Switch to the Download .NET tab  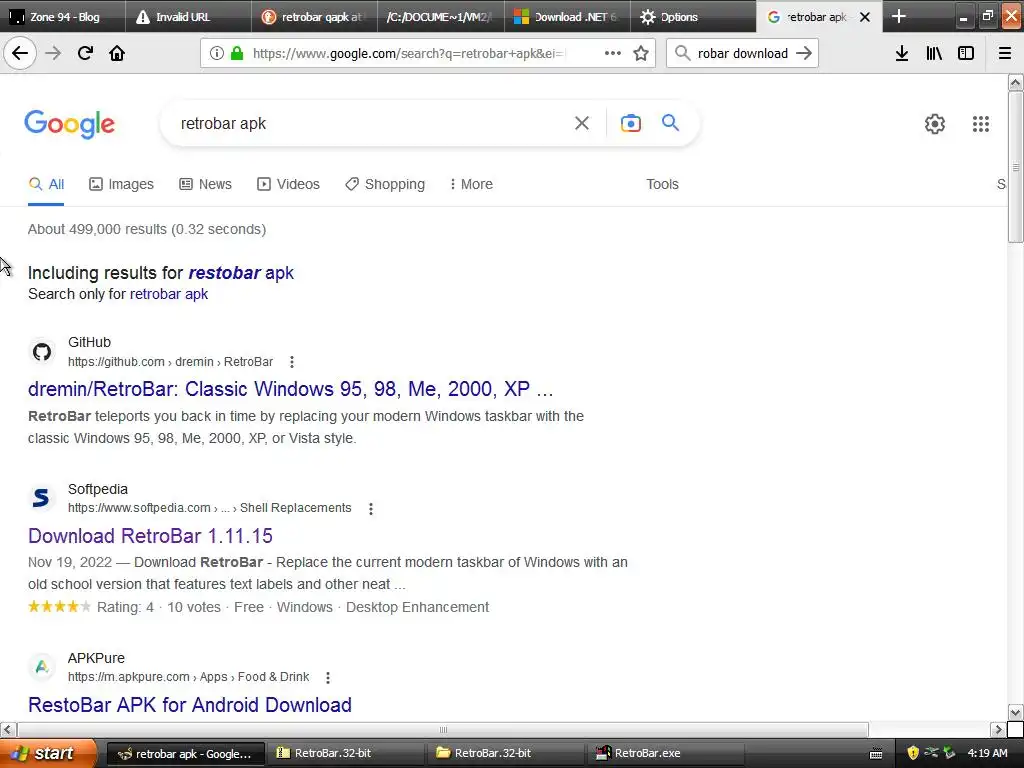(x=567, y=17)
